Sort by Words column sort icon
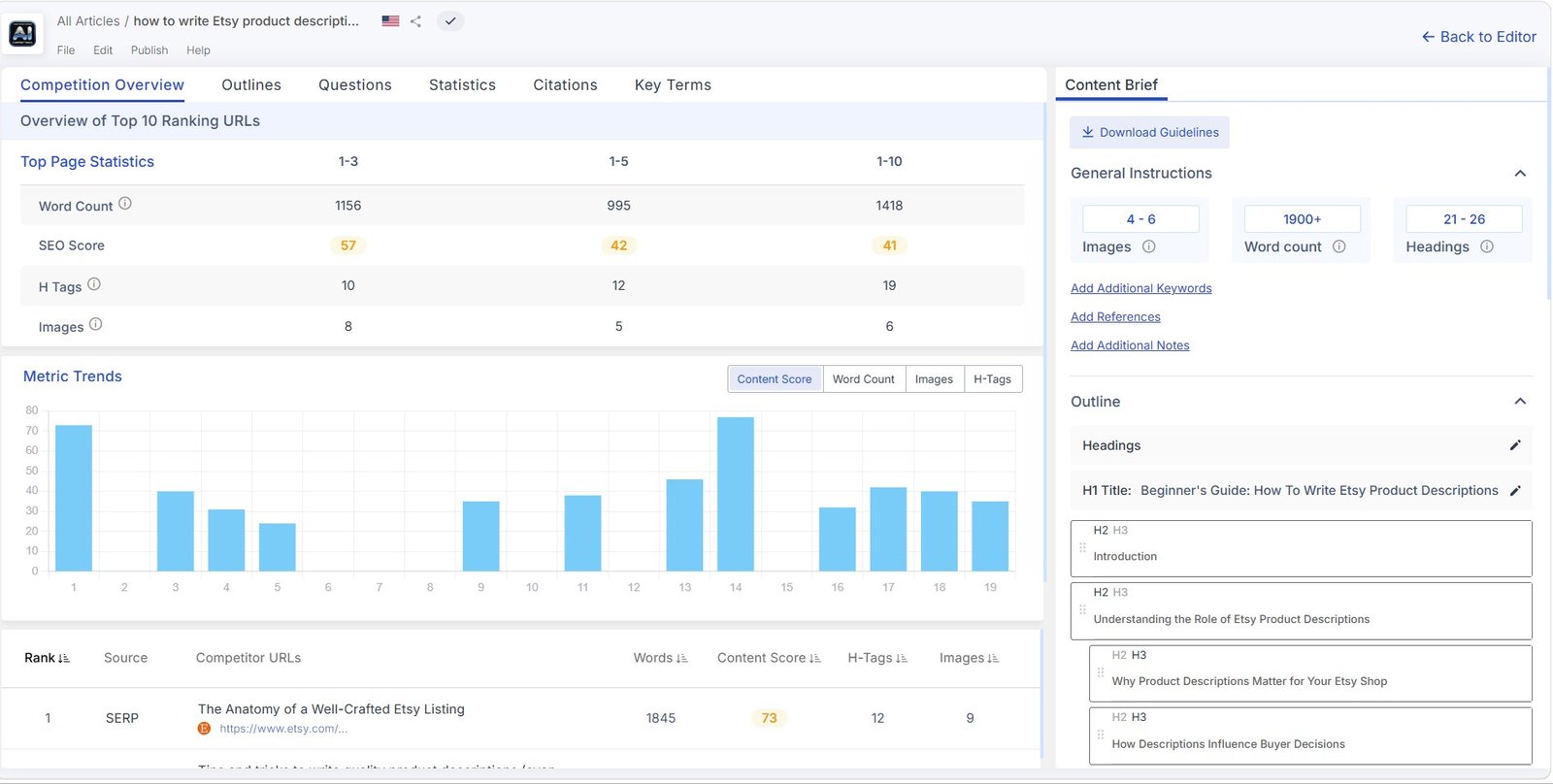 [682, 658]
